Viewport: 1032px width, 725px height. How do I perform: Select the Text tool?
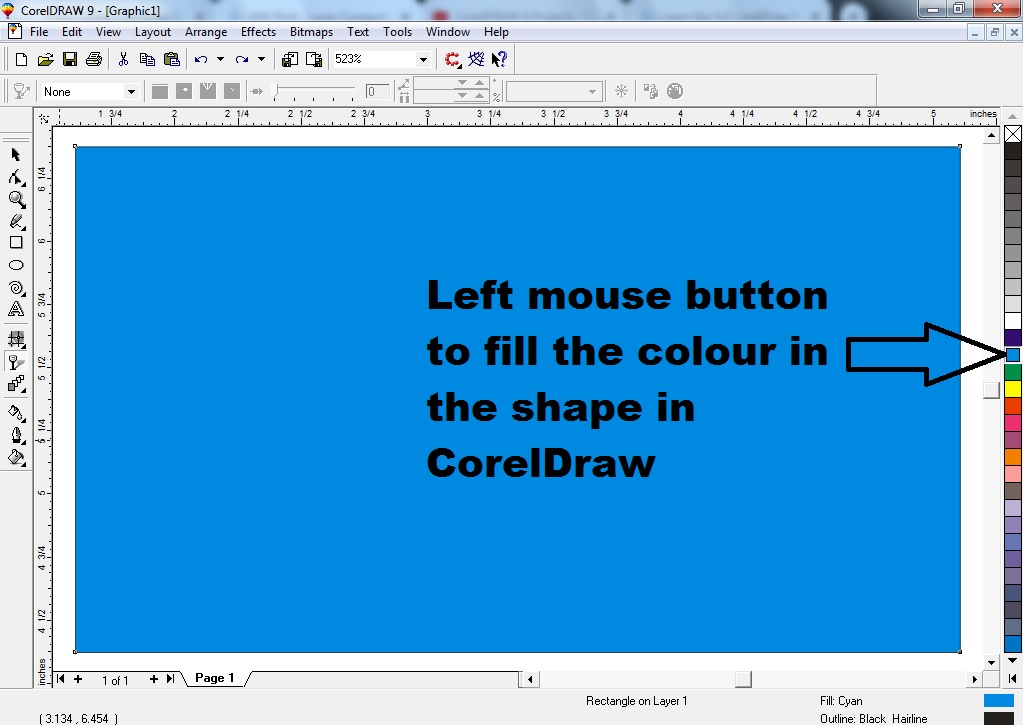(16, 309)
